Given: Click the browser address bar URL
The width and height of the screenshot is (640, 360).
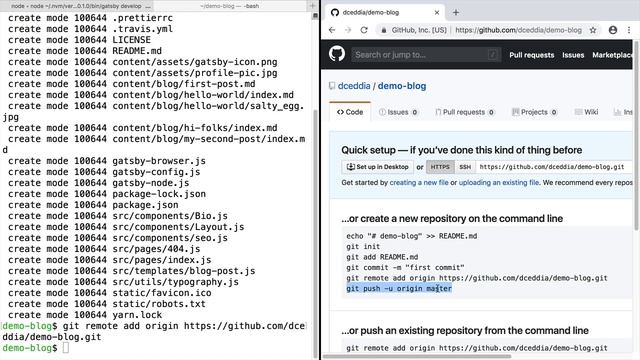Looking at the screenshot, I should pos(518,30).
